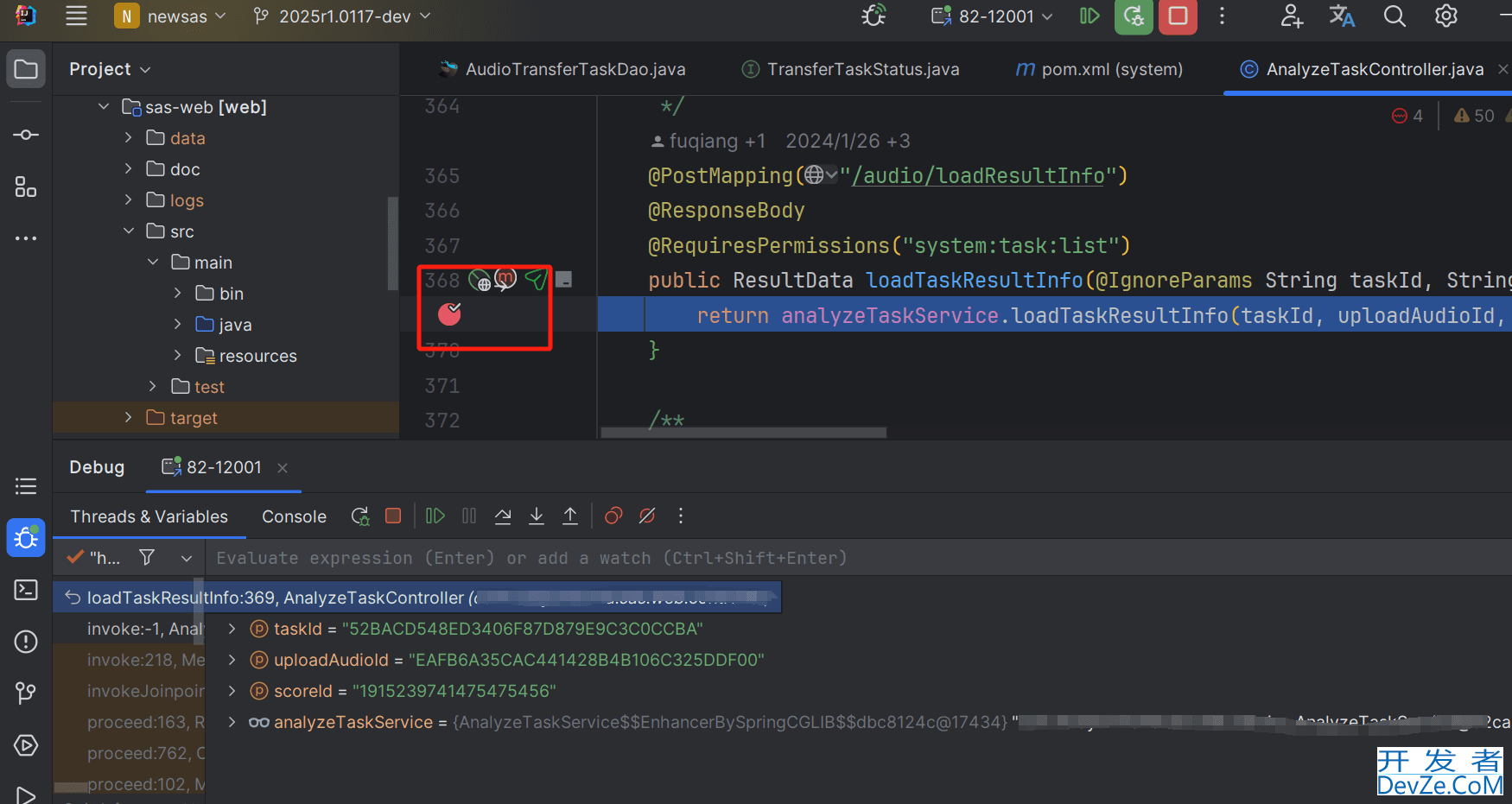
Task: Click Step Over in the debug toolbar
Action: 503,516
